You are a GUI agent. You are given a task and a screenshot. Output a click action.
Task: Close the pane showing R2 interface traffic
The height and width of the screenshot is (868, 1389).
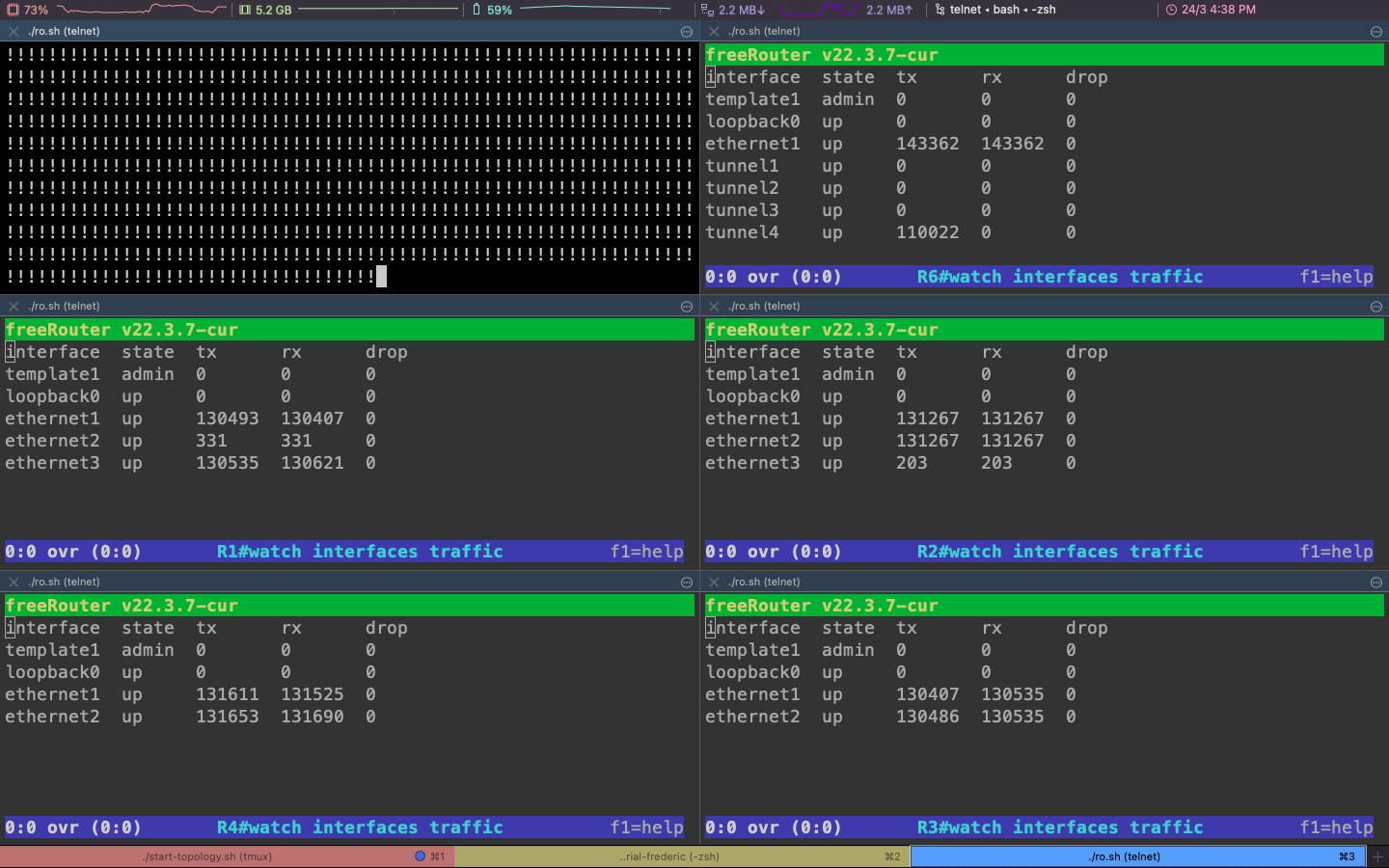pos(714,307)
